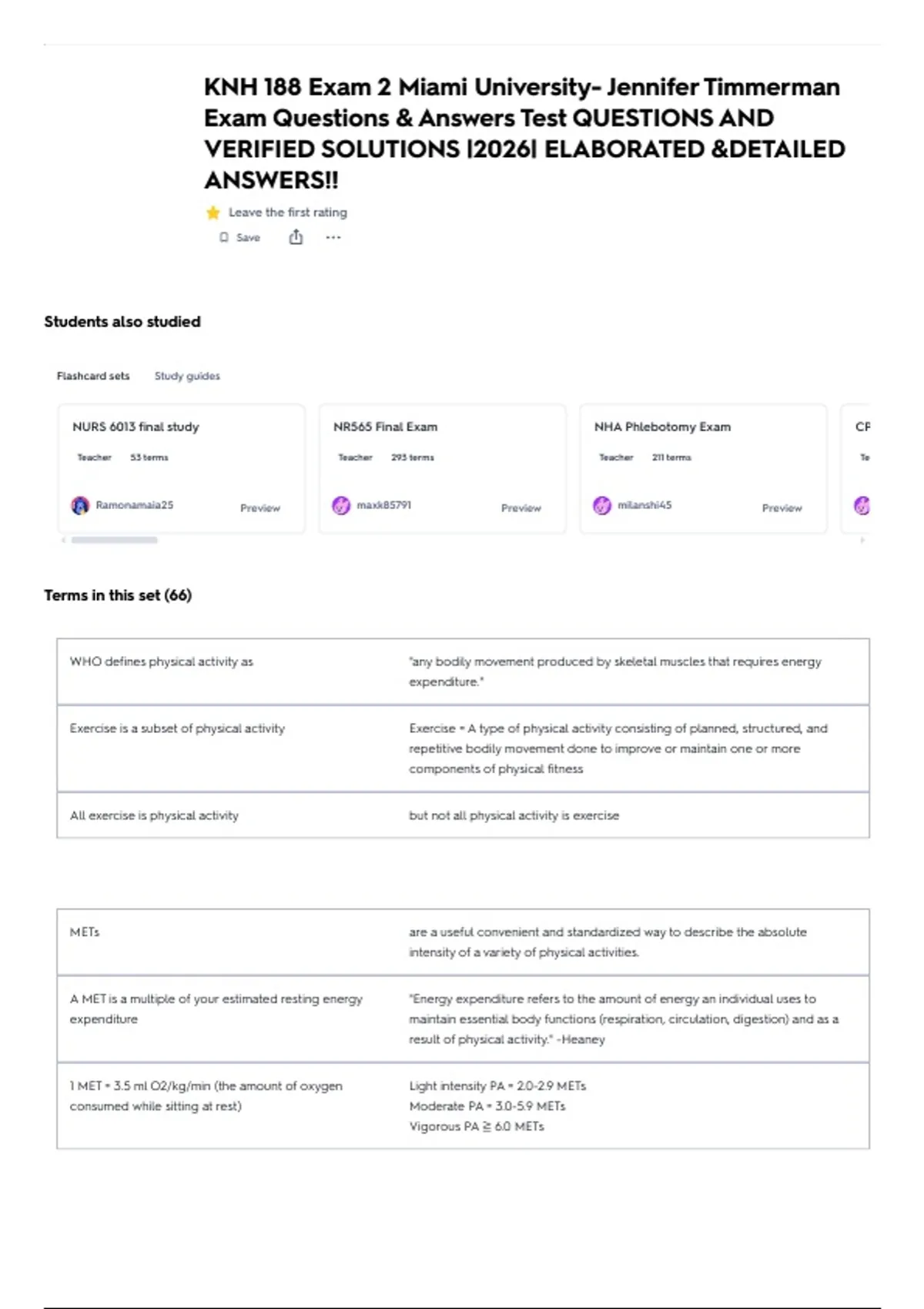Click Leave the first rating link
The width and height of the screenshot is (924, 1309).
[288, 213]
